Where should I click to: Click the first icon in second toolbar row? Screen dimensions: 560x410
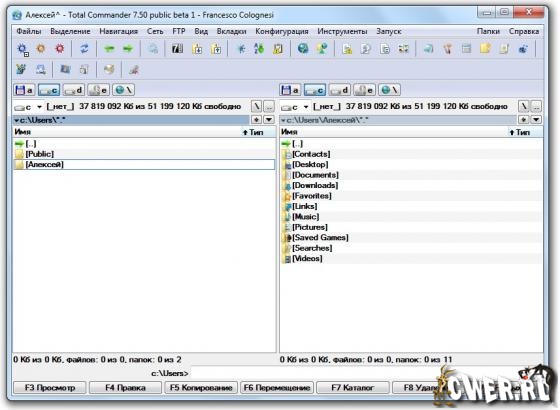pos(21,69)
